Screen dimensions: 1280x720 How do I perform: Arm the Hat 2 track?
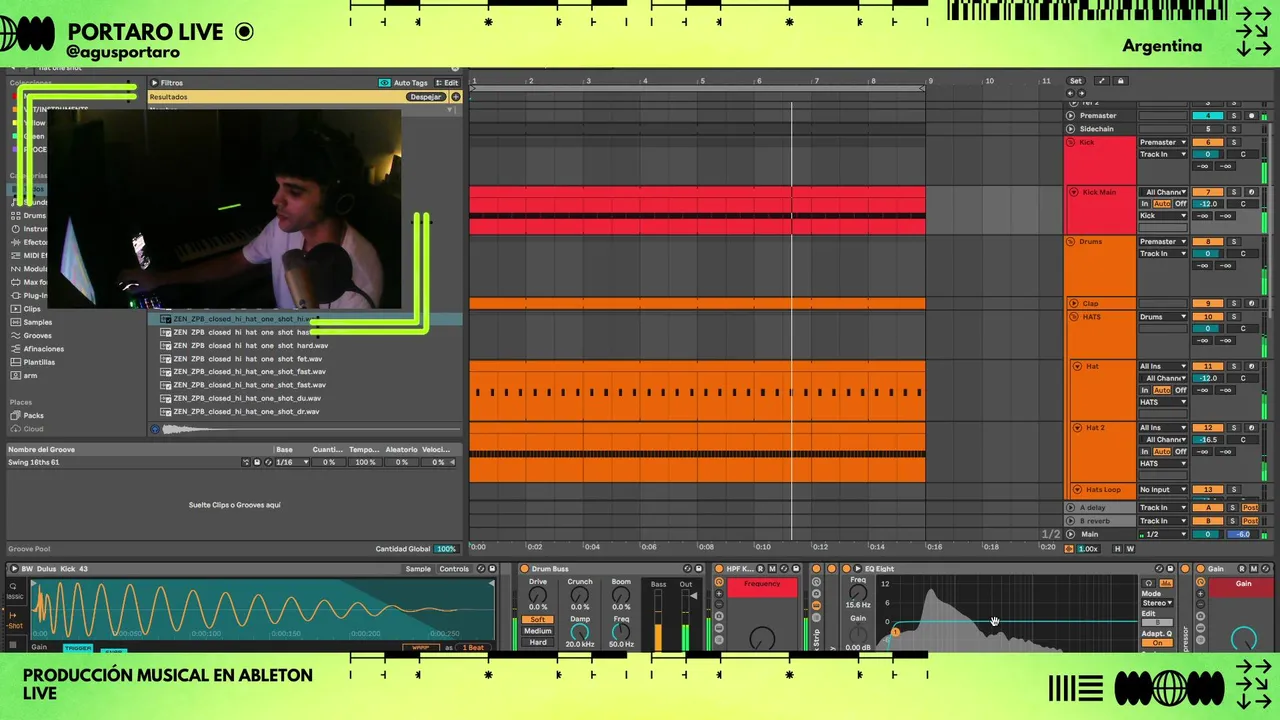pos(1251,428)
